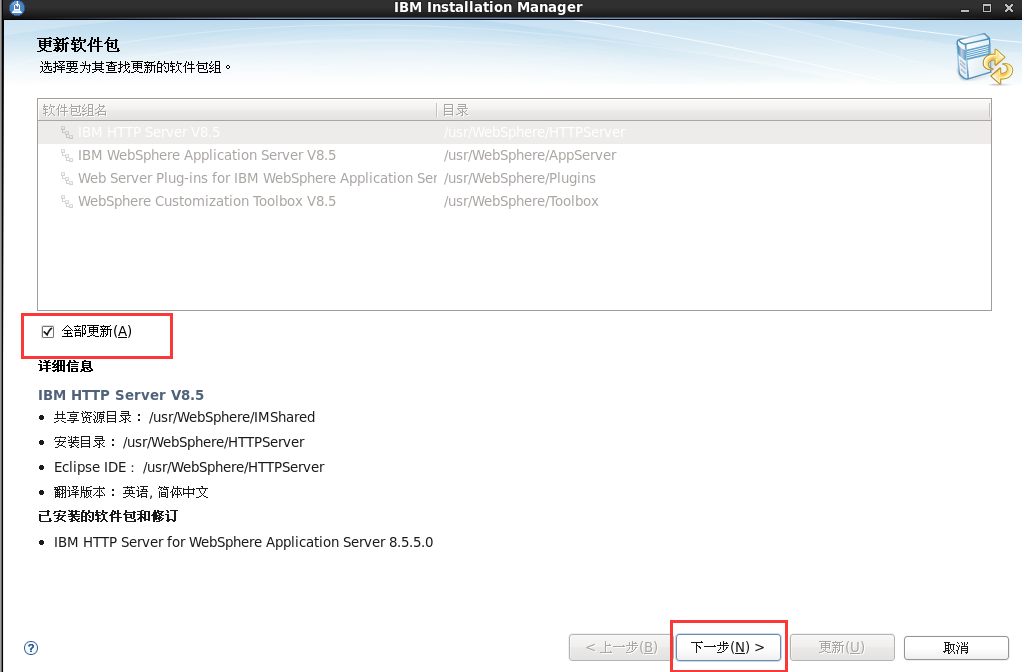
Task: Proceed with the 下一步(N) > button
Action: pos(728,647)
